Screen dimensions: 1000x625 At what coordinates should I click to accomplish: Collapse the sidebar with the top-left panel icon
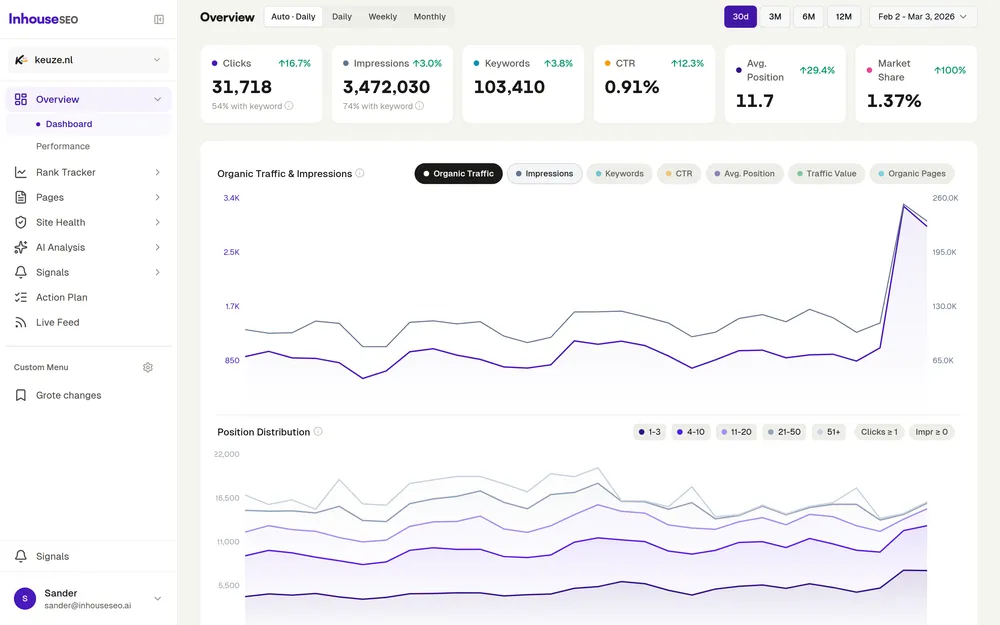click(158, 19)
